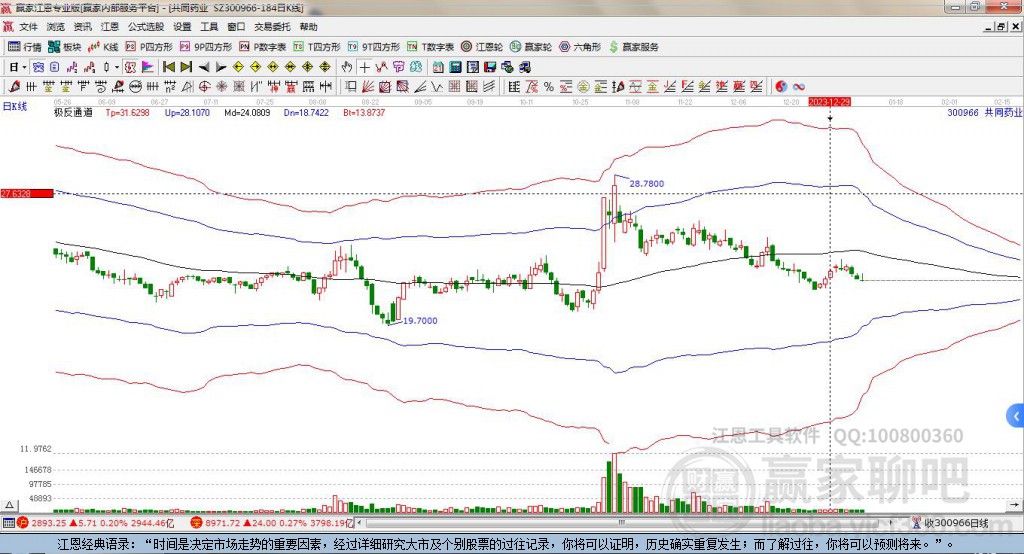Open the 文件 menu
The height and width of the screenshot is (554, 1024).
click(28, 27)
